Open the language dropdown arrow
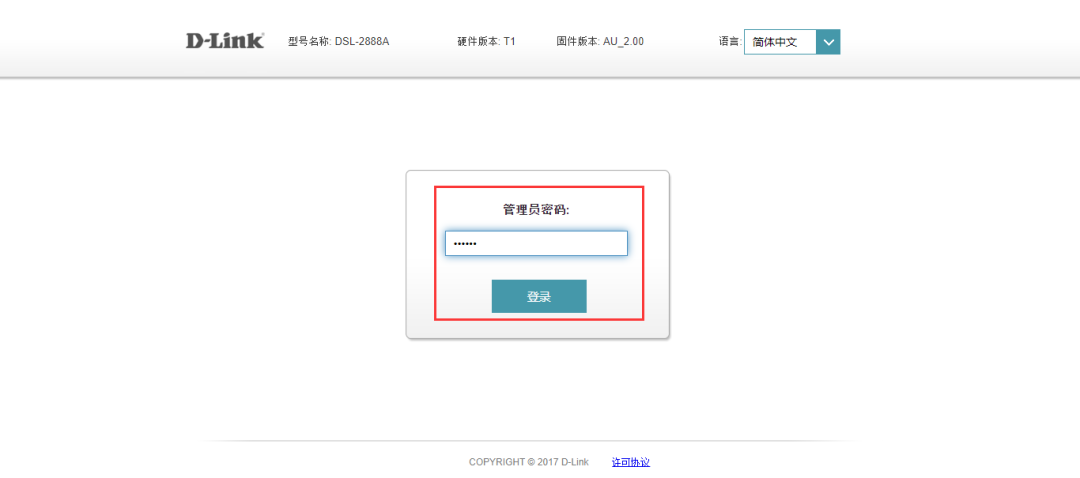1080x478 pixels. [828, 42]
